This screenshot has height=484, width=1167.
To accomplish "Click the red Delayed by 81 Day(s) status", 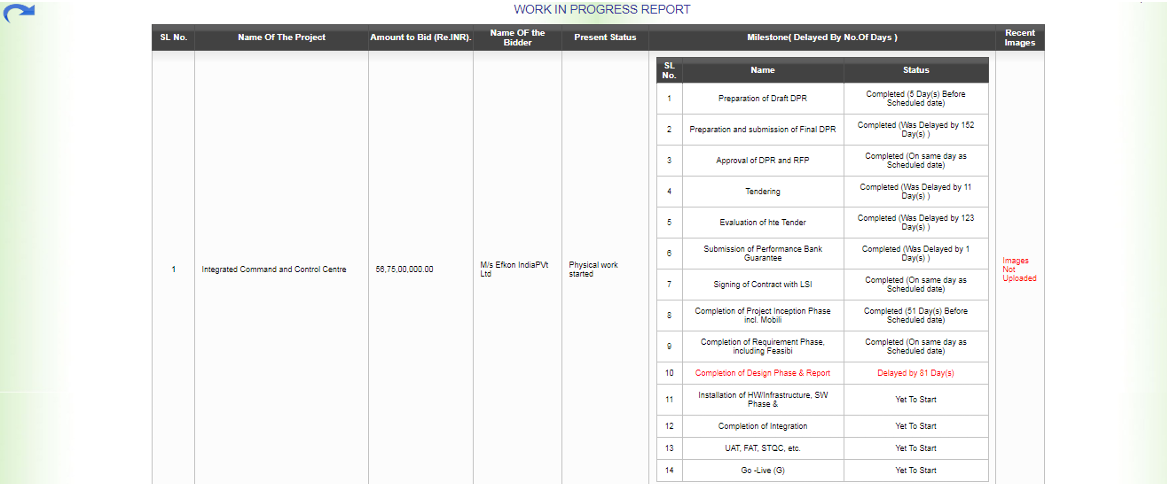I will click(x=915, y=373).
